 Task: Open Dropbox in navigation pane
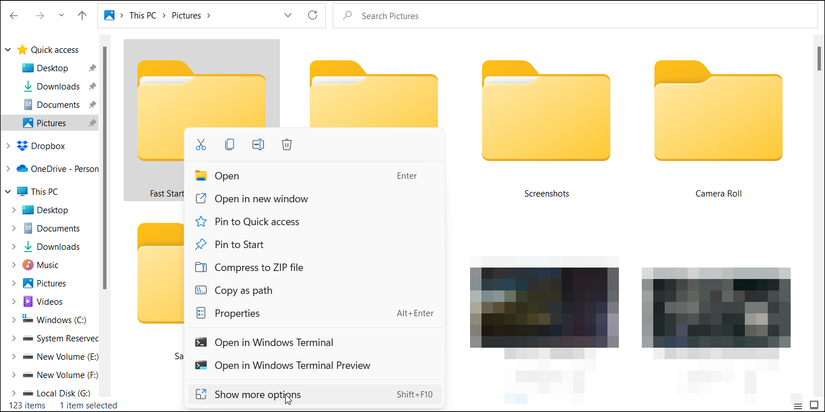(x=48, y=146)
